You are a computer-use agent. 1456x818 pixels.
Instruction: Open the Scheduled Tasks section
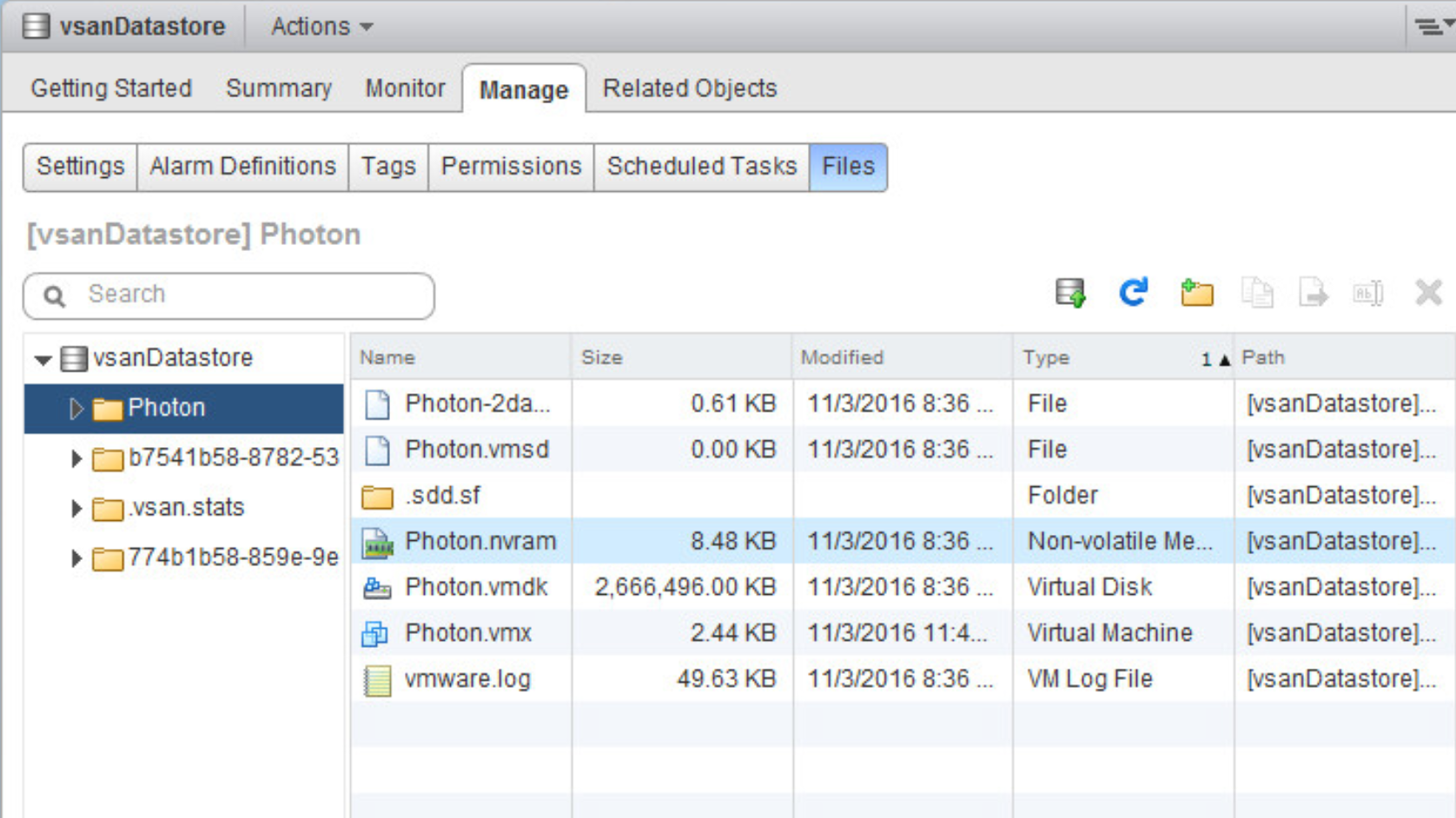pos(701,167)
